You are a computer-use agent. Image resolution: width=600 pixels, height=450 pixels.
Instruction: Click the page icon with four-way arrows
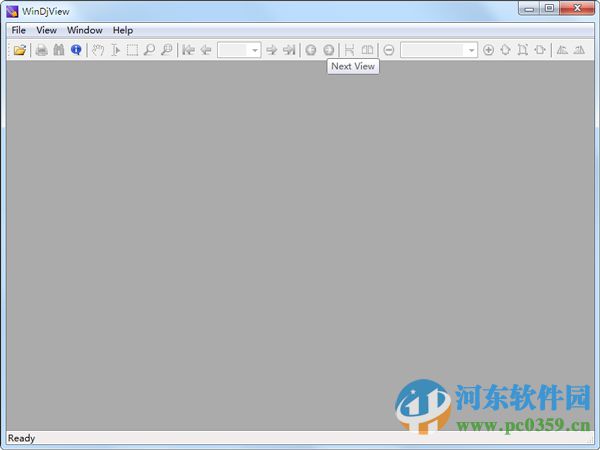[x=505, y=50]
